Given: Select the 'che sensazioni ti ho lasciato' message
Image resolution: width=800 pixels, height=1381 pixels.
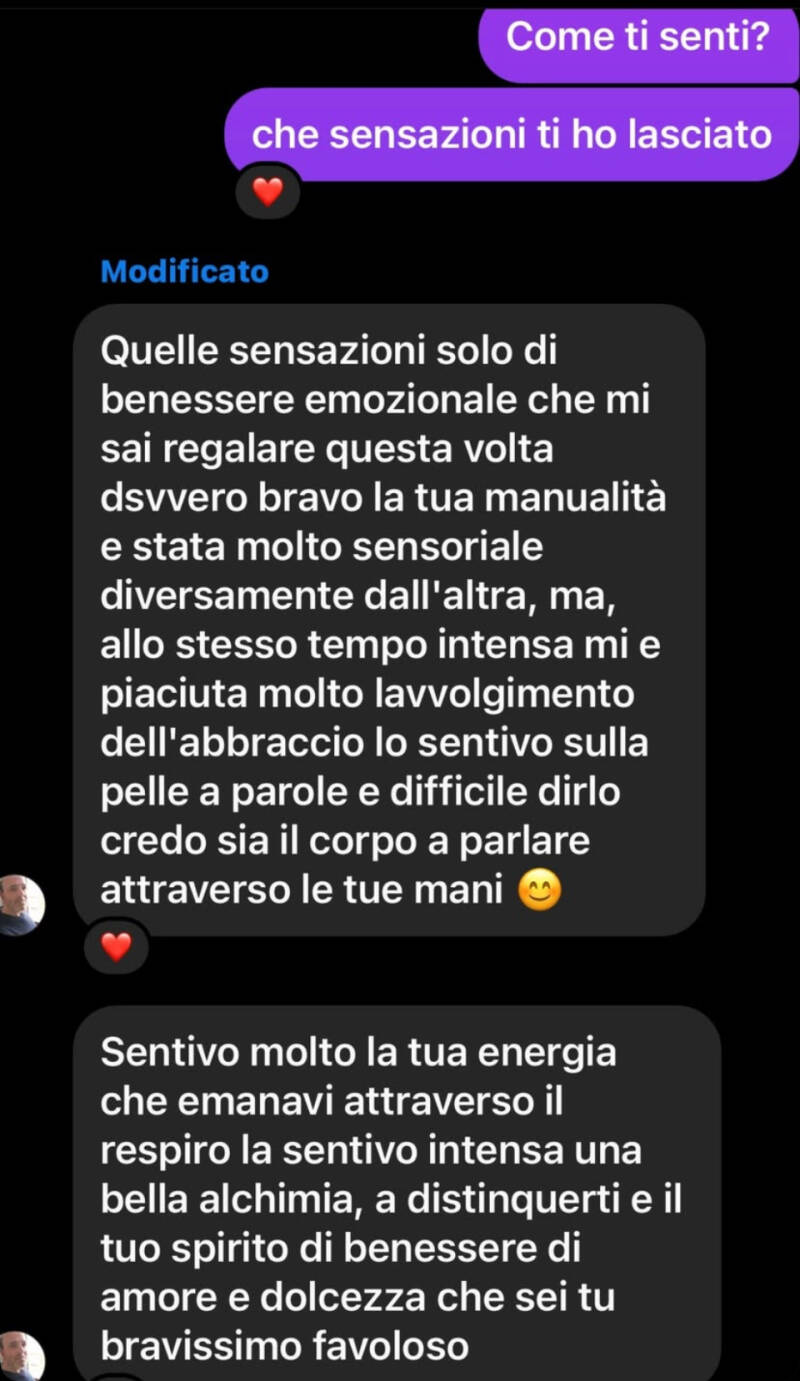Looking at the screenshot, I should (x=512, y=135).
